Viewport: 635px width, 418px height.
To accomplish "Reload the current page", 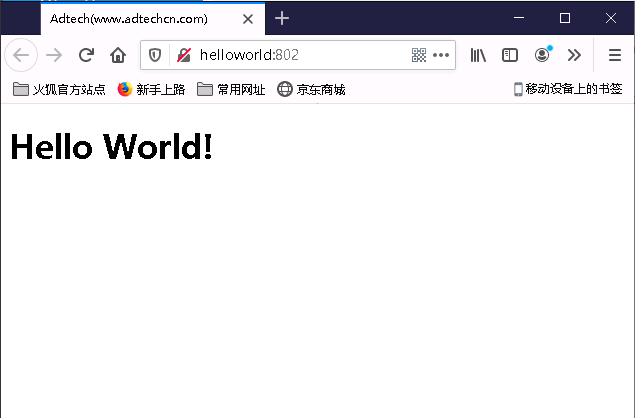I will pyautogui.click(x=86, y=55).
